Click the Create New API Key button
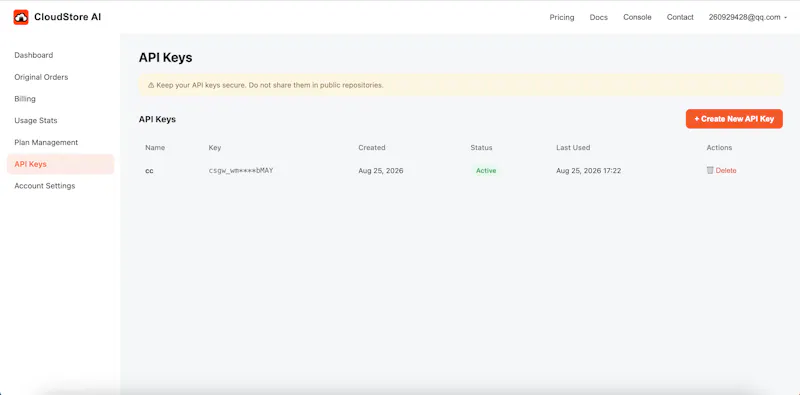Viewport: 800px width, 395px height. (x=734, y=119)
